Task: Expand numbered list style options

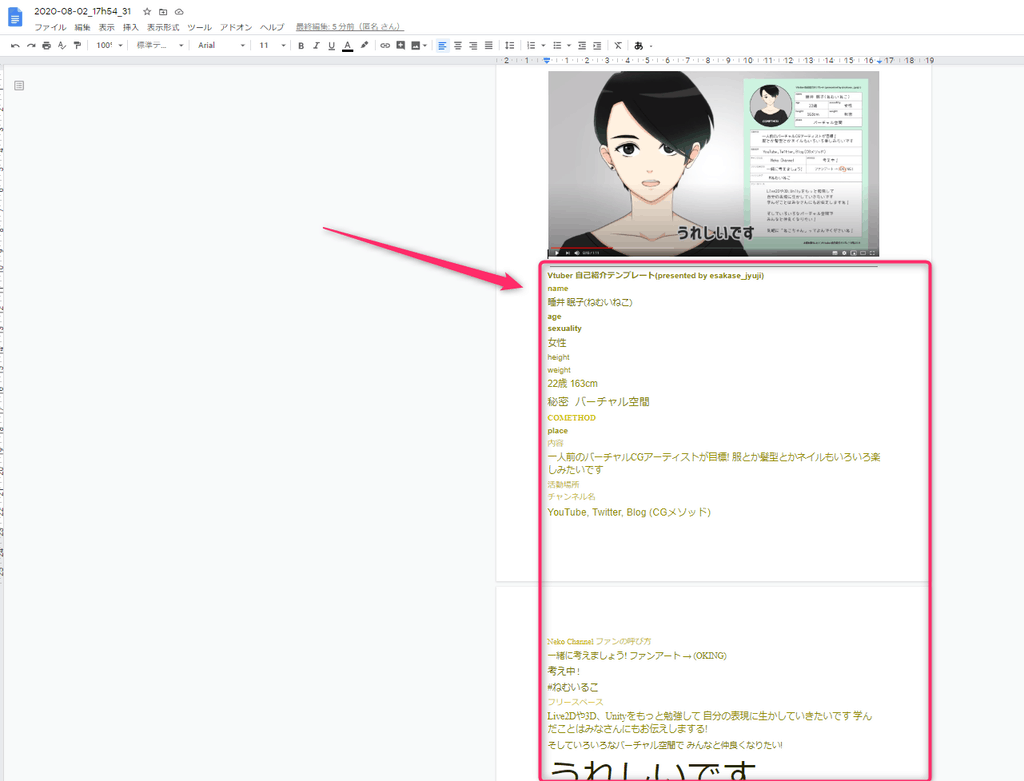Action: point(543,46)
